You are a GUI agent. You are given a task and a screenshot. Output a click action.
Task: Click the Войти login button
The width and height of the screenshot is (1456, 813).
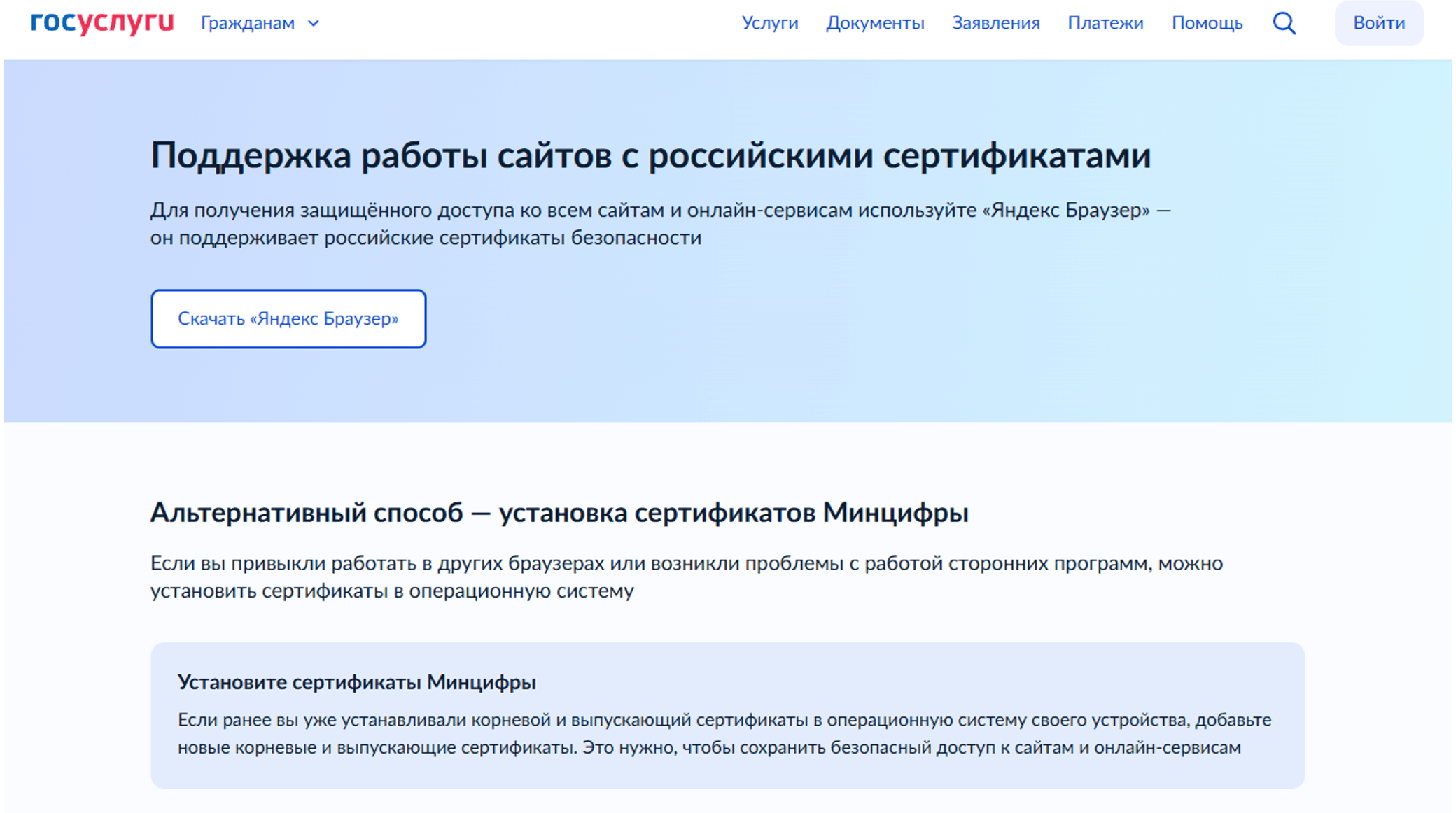click(1379, 23)
